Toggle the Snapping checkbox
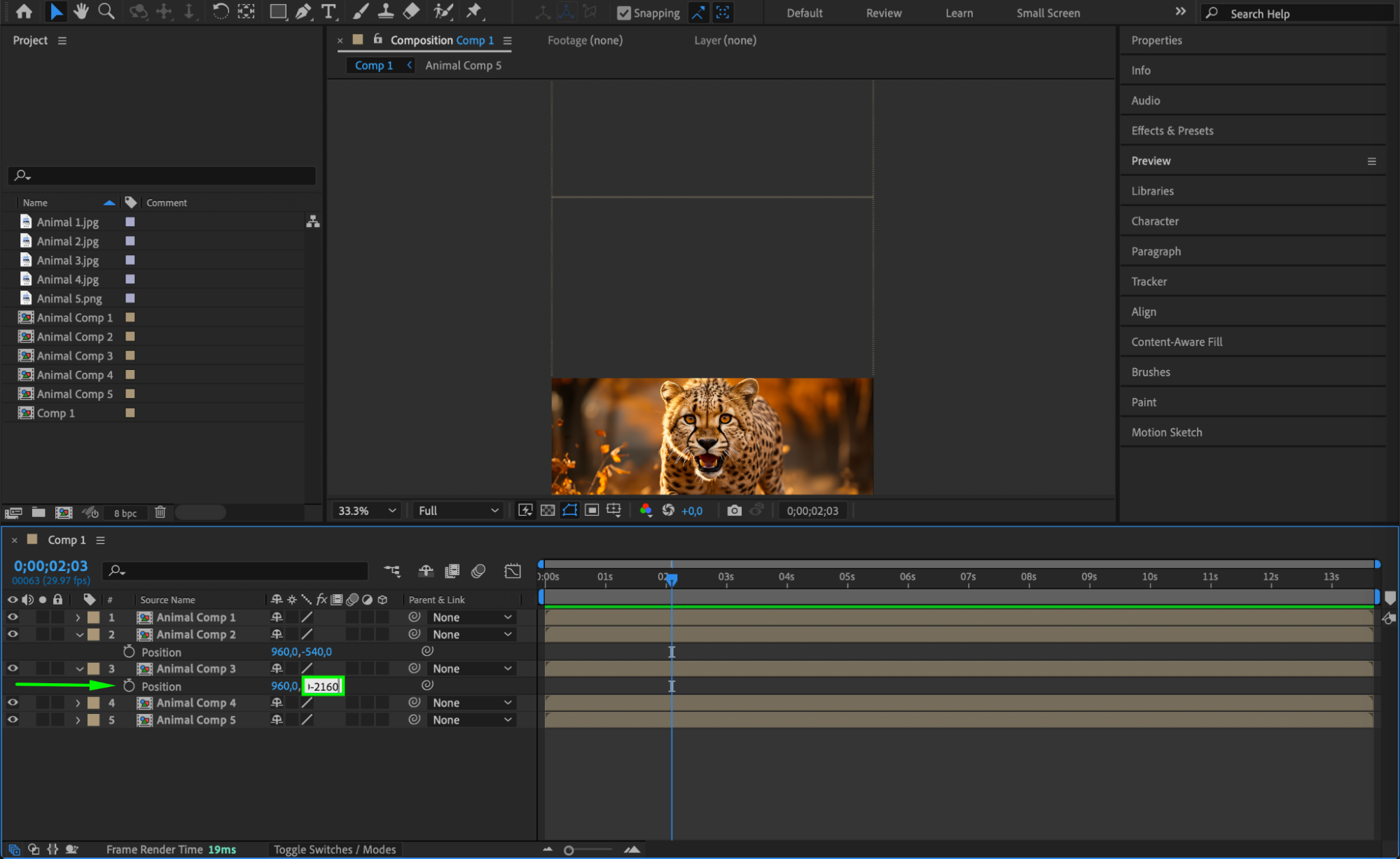The height and width of the screenshot is (859, 1400). [x=624, y=13]
